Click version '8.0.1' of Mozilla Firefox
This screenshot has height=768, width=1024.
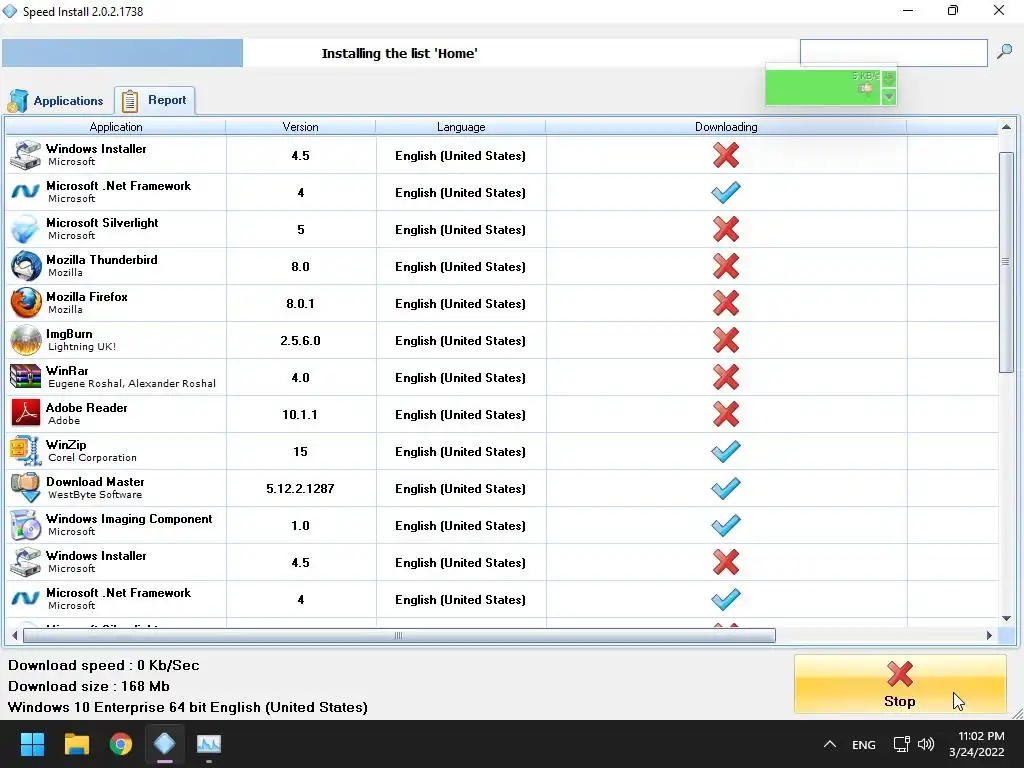300,304
